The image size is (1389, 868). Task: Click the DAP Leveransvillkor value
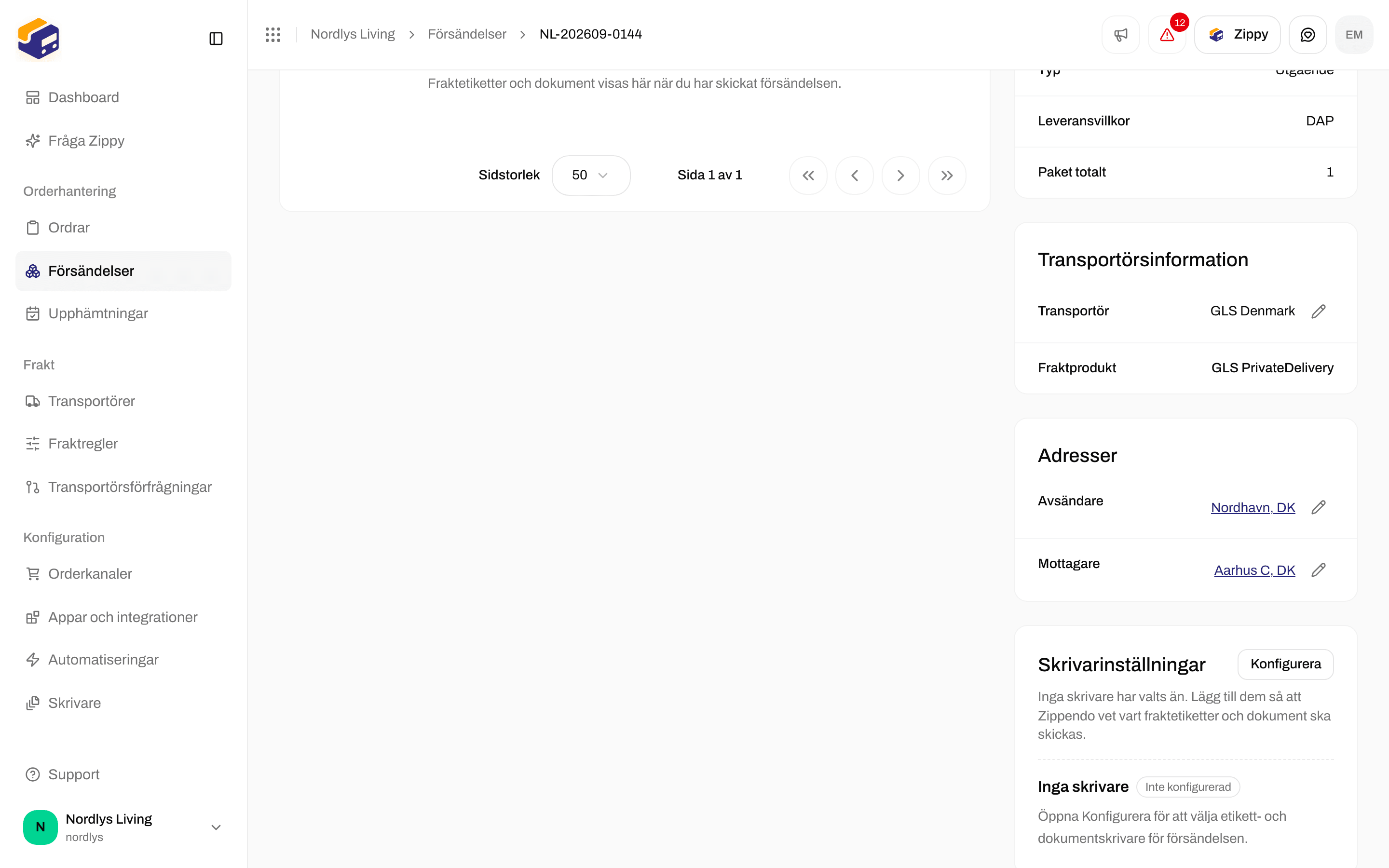pyautogui.click(x=1320, y=121)
